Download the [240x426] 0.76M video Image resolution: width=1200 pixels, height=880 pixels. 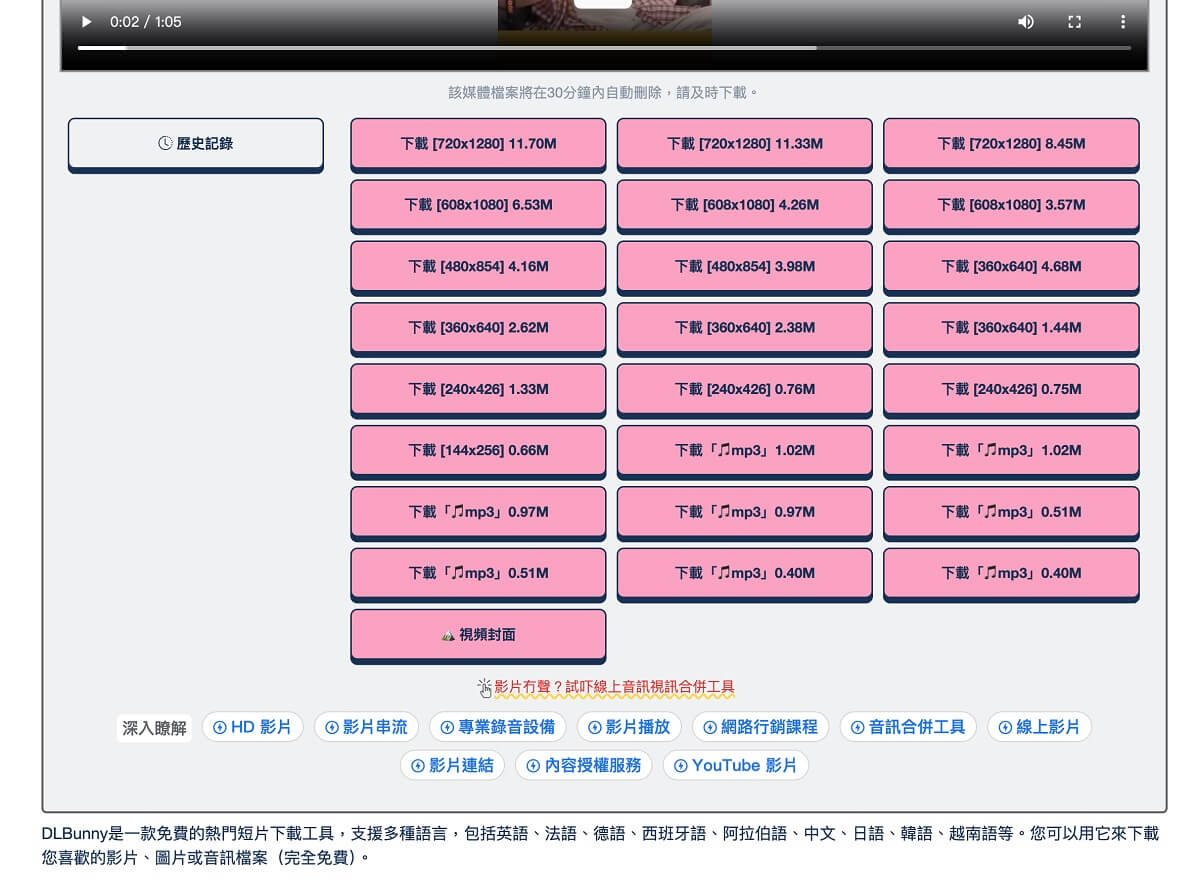[745, 389]
